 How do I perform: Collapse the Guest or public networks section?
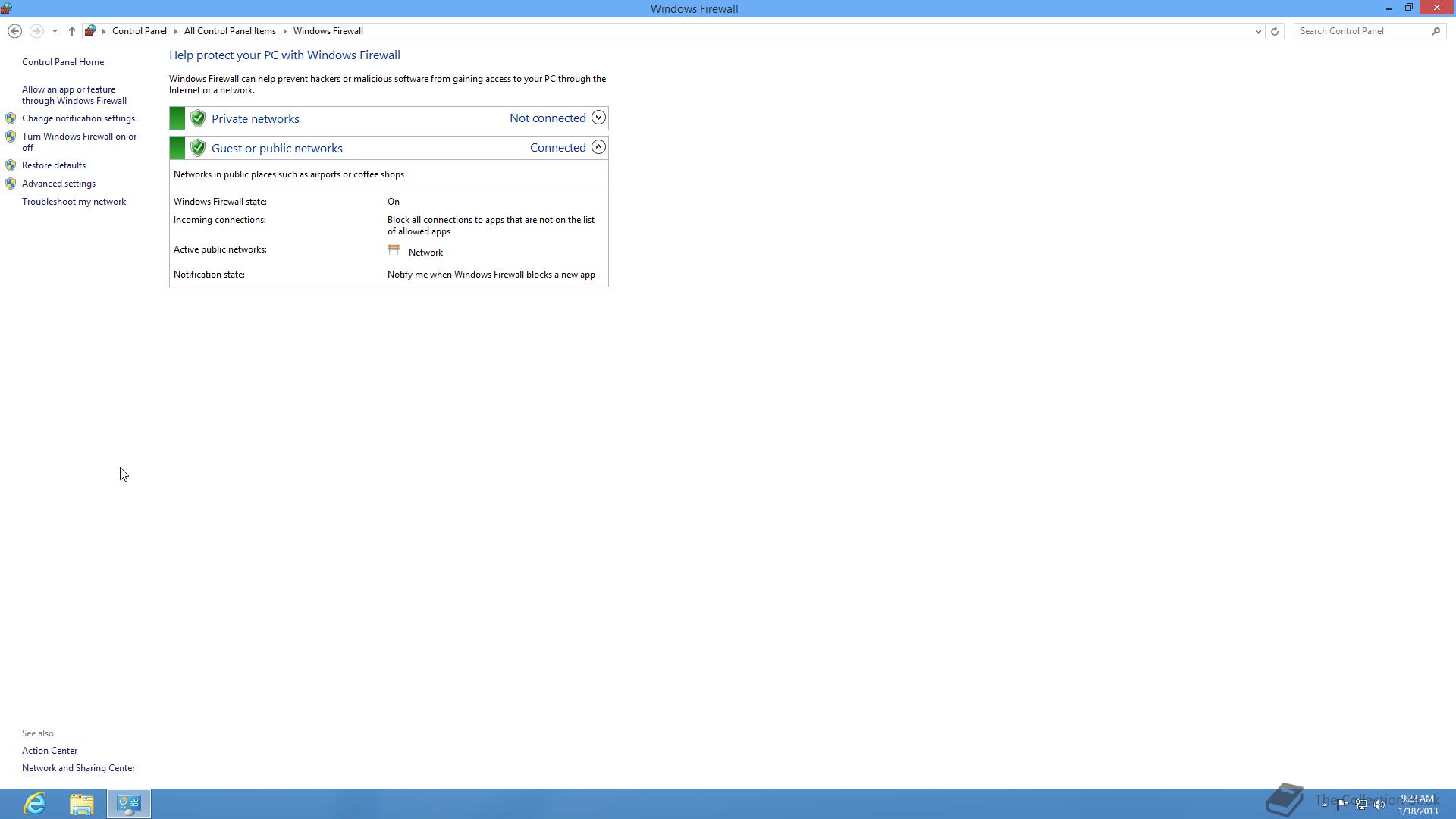[x=598, y=147]
